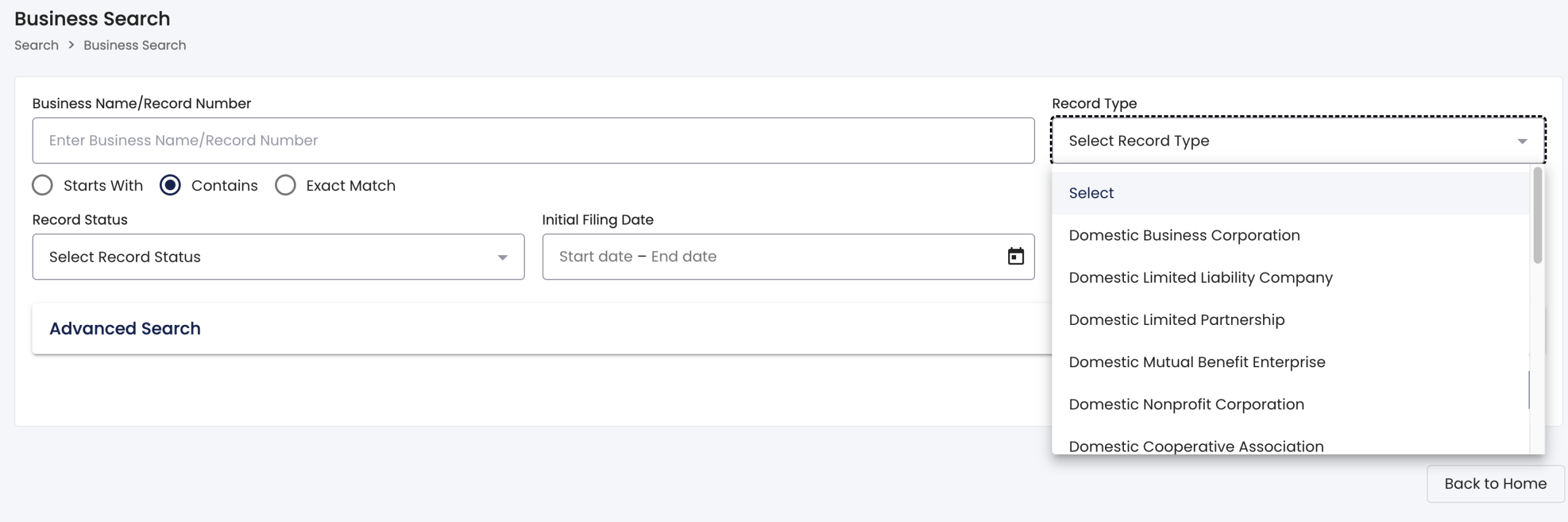Expand the Advanced Search section
The height and width of the screenshot is (522, 1568).
(x=125, y=329)
